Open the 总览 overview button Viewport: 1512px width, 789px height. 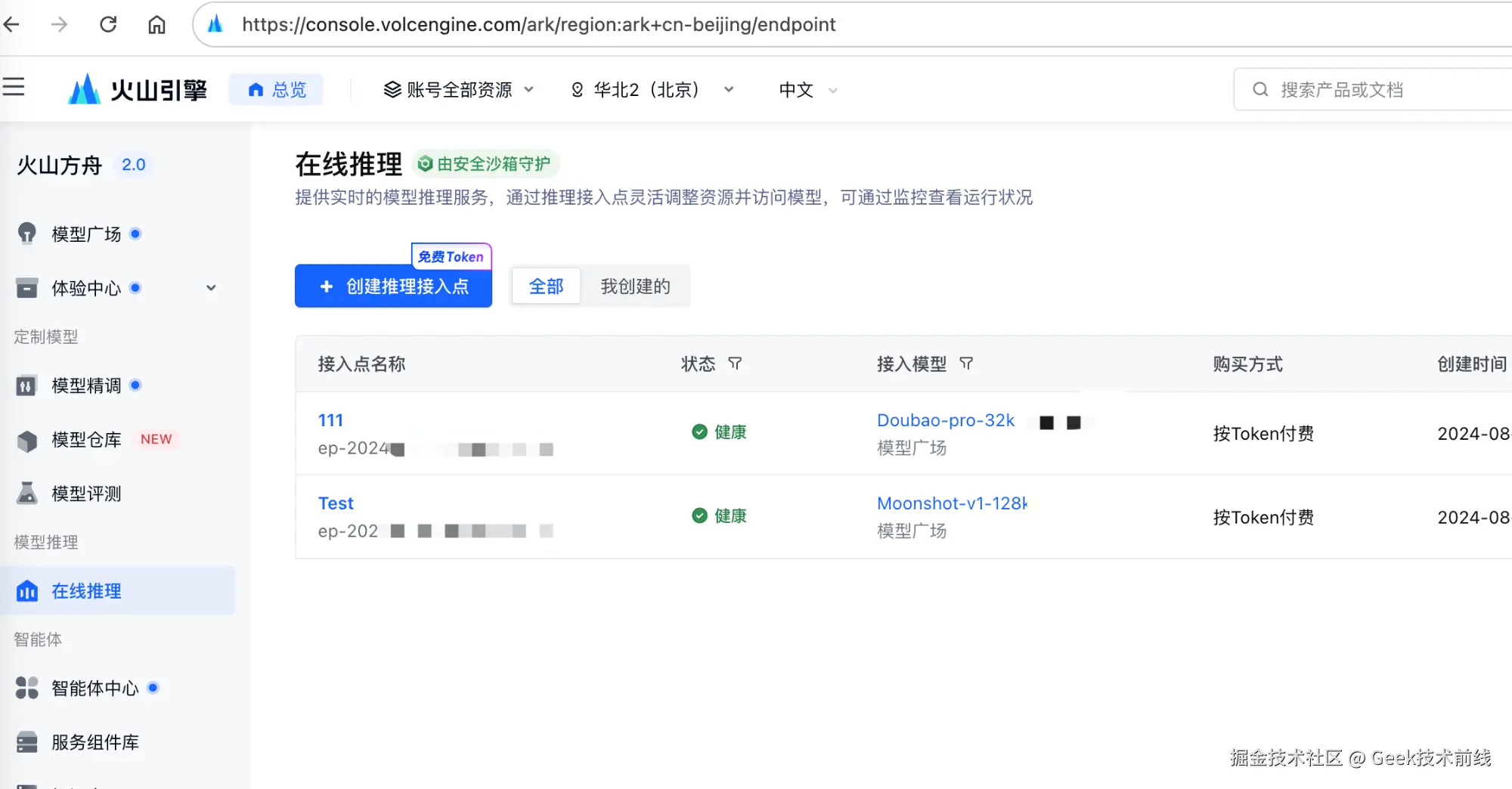click(x=276, y=89)
